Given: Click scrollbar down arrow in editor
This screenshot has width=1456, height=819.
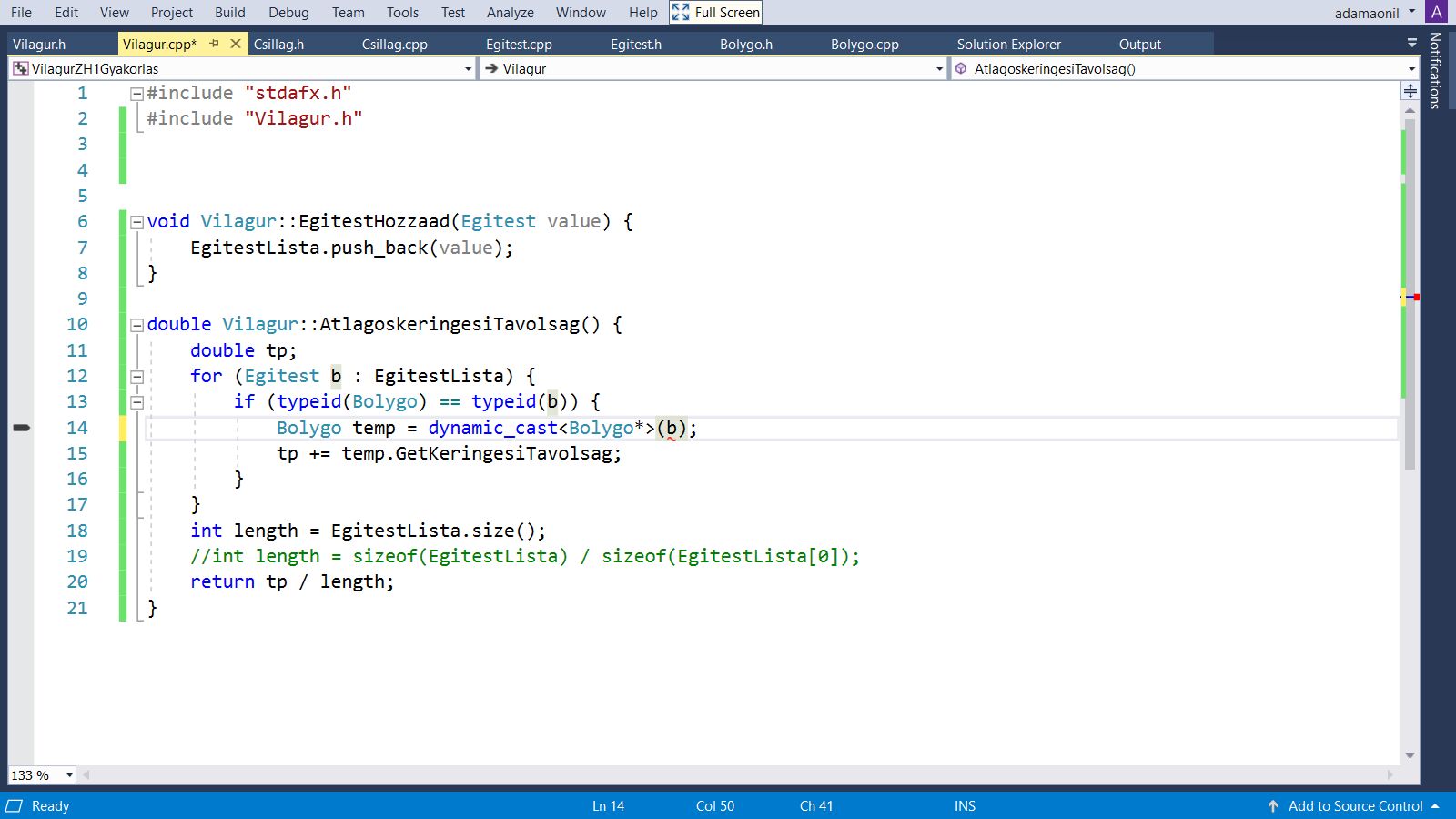Looking at the screenshot, I should coord(1410,755).
